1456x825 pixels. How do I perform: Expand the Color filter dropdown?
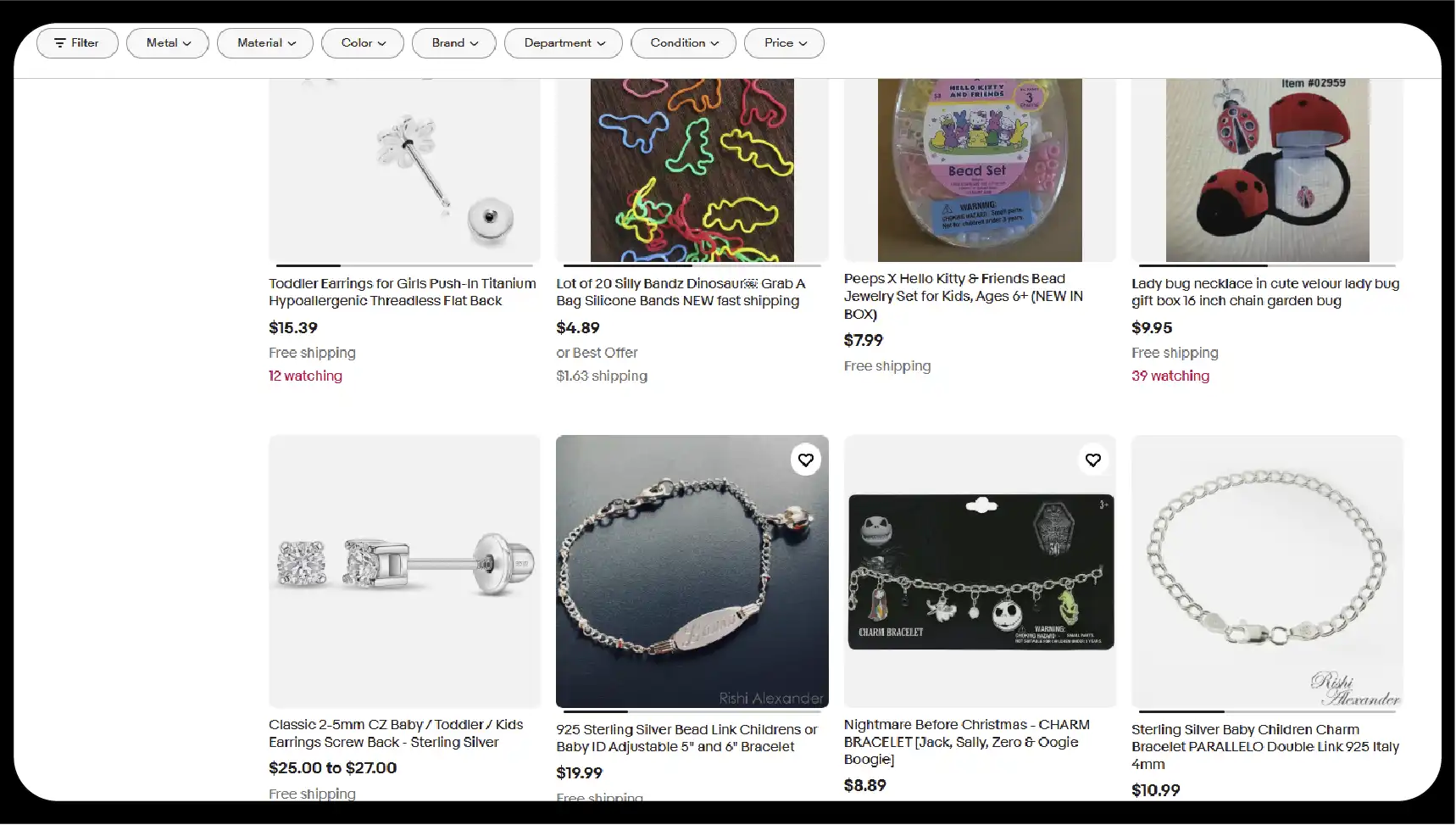pos(363,43)
